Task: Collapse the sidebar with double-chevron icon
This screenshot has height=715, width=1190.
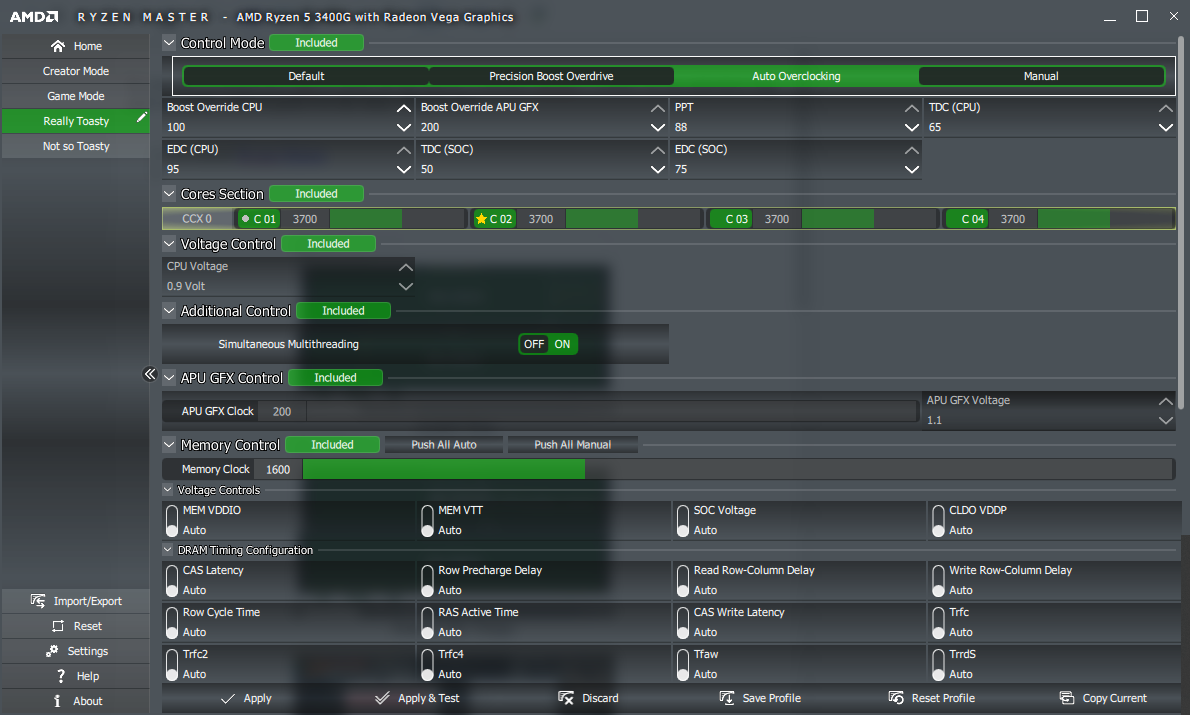Action: click(x=150, y=373)
